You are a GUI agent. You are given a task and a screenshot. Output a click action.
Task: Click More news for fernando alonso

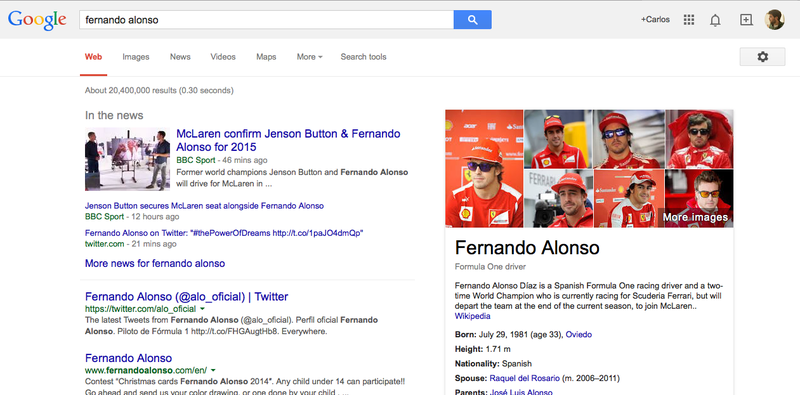click(155, 263)
